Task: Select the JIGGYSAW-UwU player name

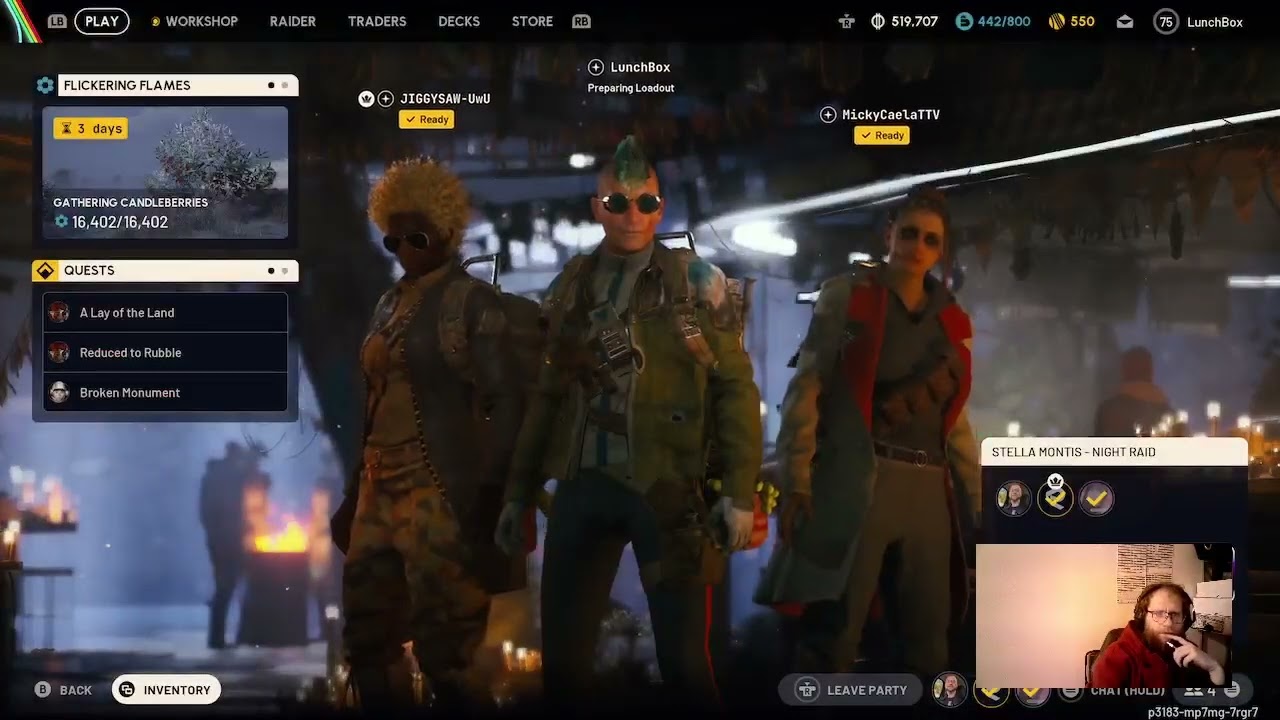Action: (445, 99)
